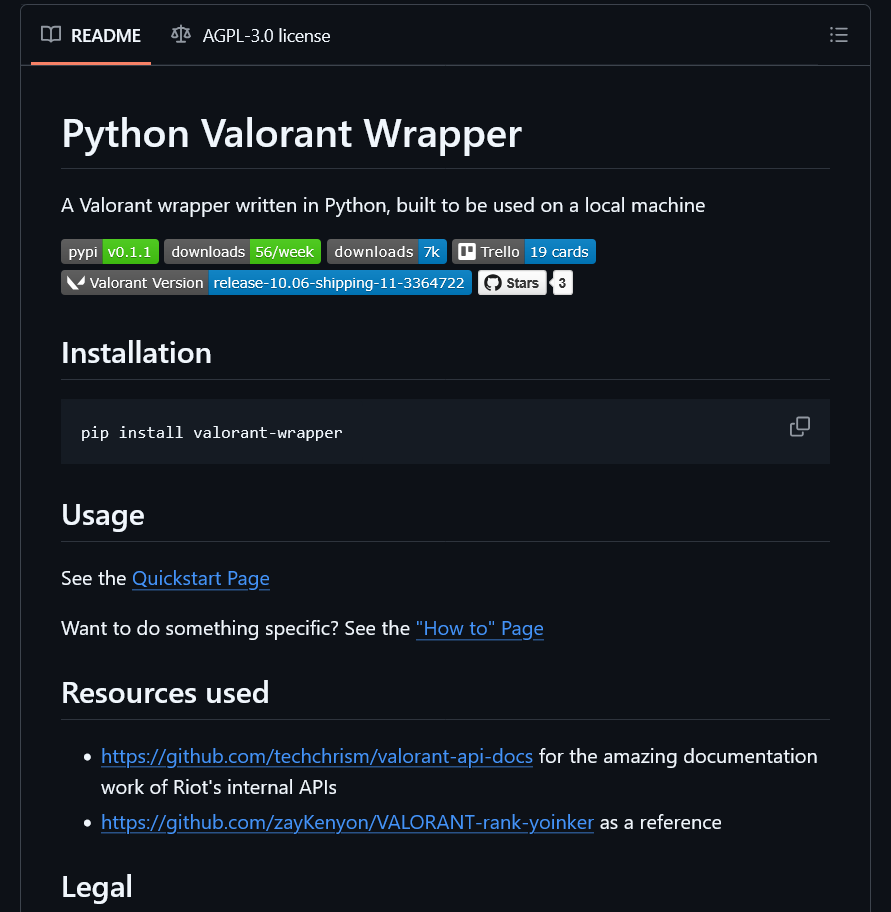Switch to the AGPL-3.0 license tab
The width and height of the screenshot is (891, 912).
coord(251,36)
